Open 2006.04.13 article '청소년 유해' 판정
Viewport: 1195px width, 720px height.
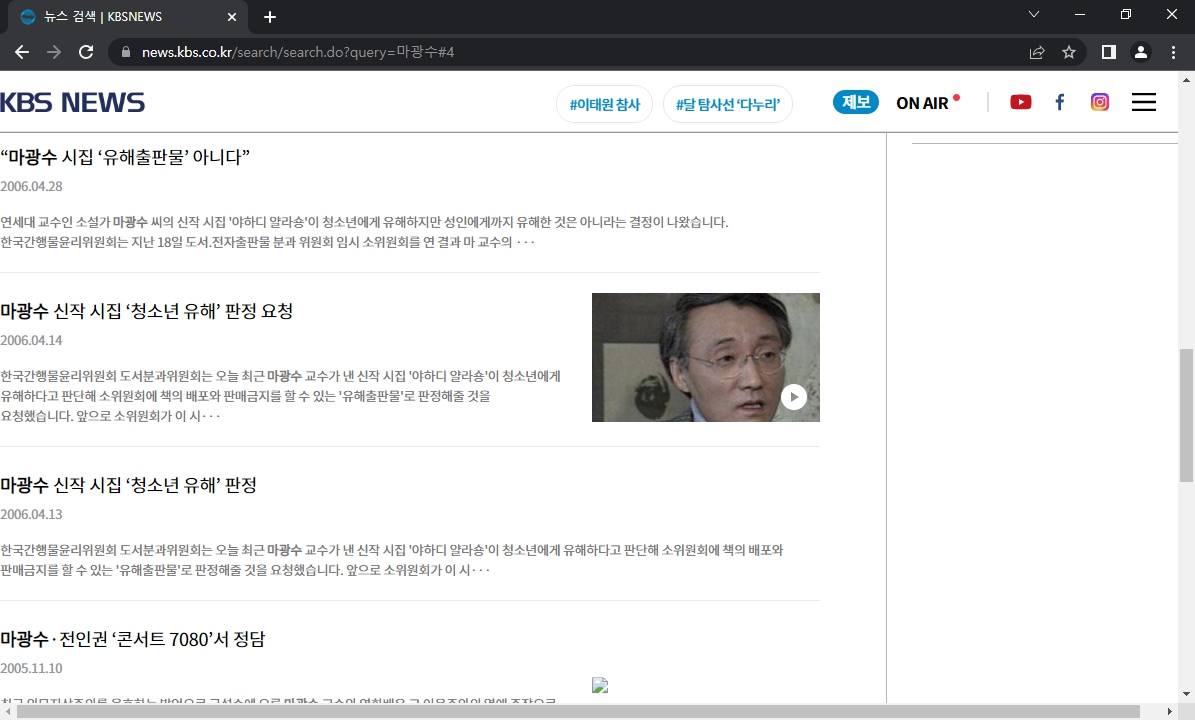coord(128,485)
